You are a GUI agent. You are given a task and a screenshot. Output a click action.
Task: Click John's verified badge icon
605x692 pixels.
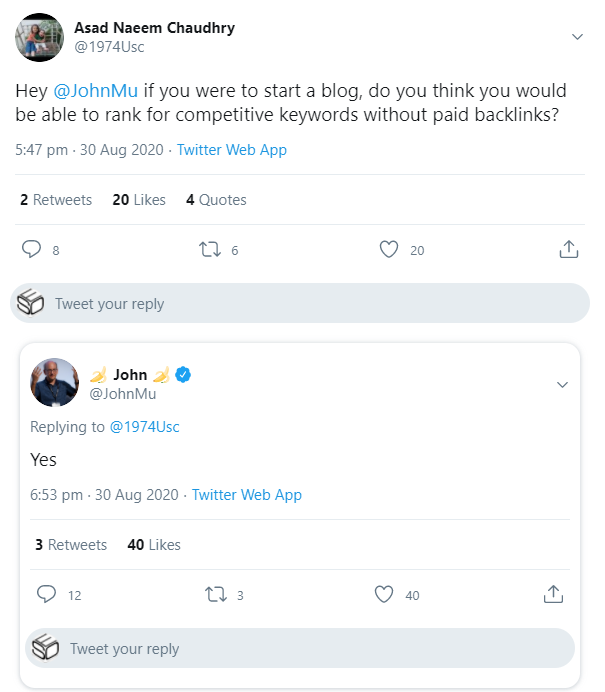coord(184,375)
